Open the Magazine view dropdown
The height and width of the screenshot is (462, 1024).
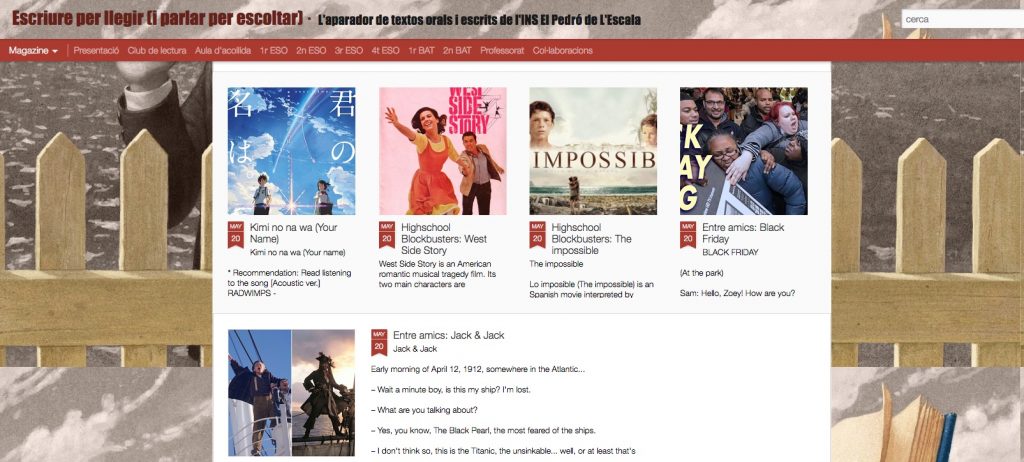pyautogui.click(x=33, y=50)
